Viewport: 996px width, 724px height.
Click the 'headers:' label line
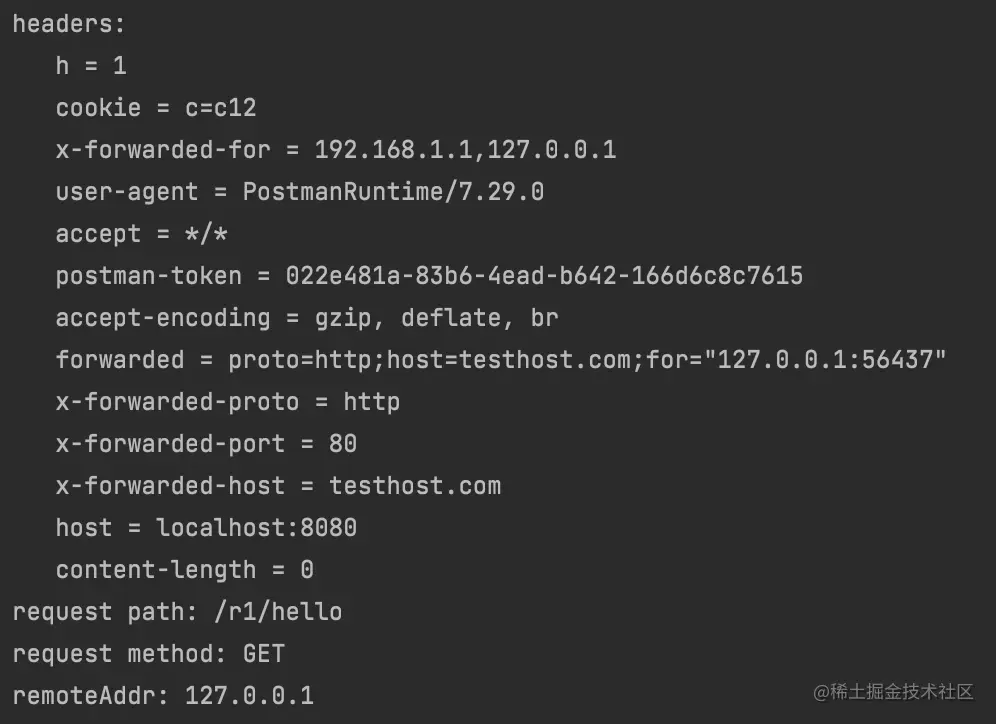click(x=69, y=24)
